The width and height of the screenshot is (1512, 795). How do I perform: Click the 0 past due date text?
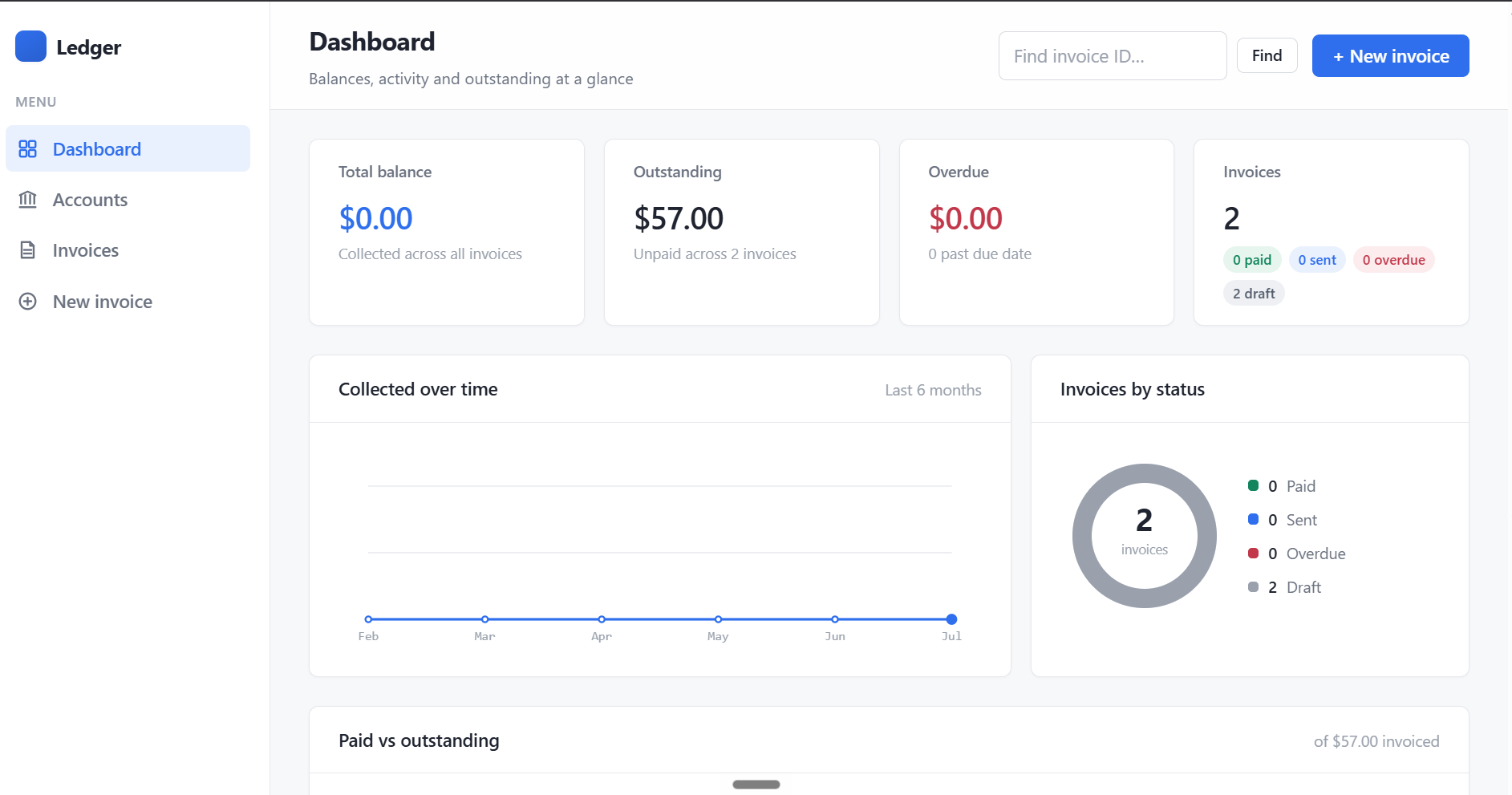pos(979,254)
